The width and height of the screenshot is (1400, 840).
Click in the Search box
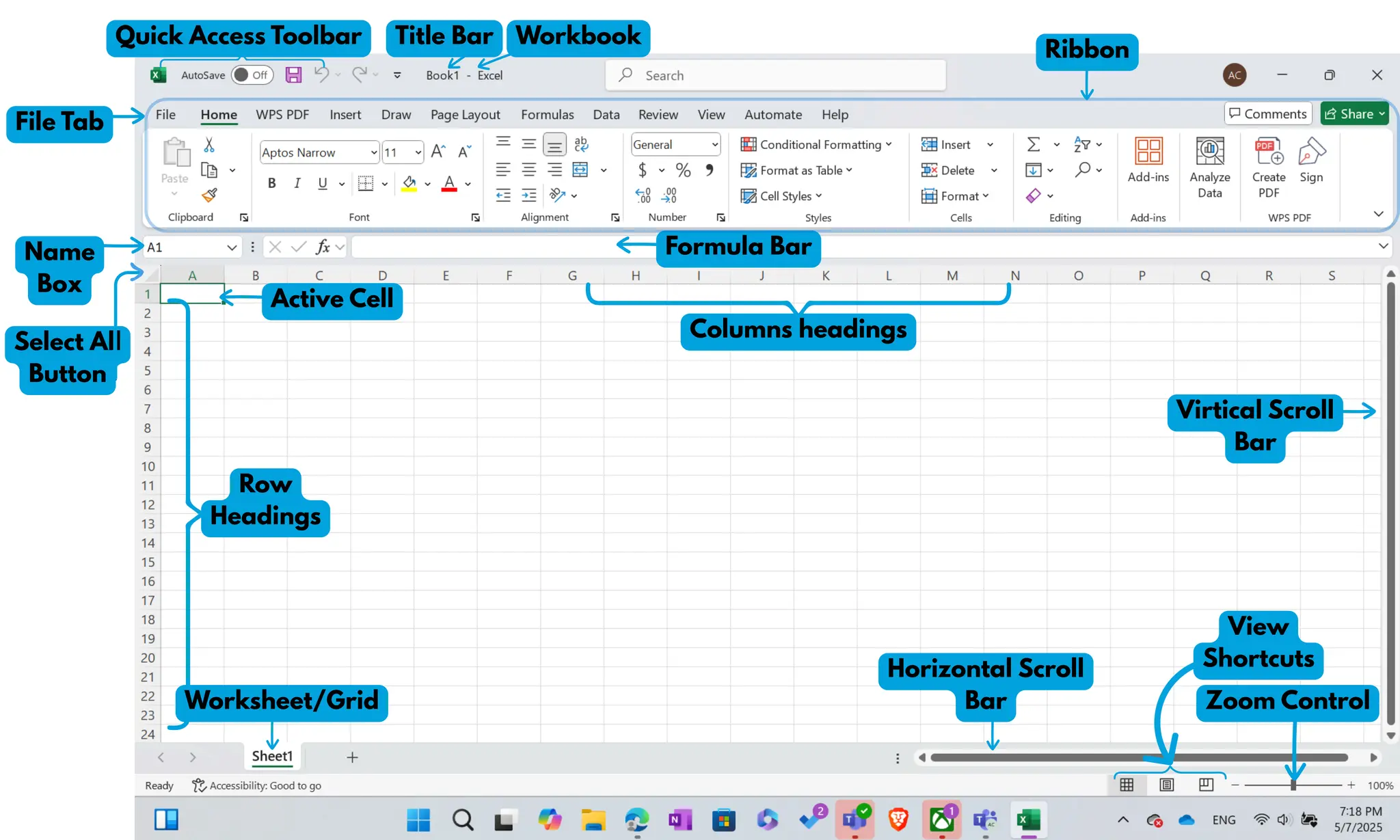(x=775, y=75)
